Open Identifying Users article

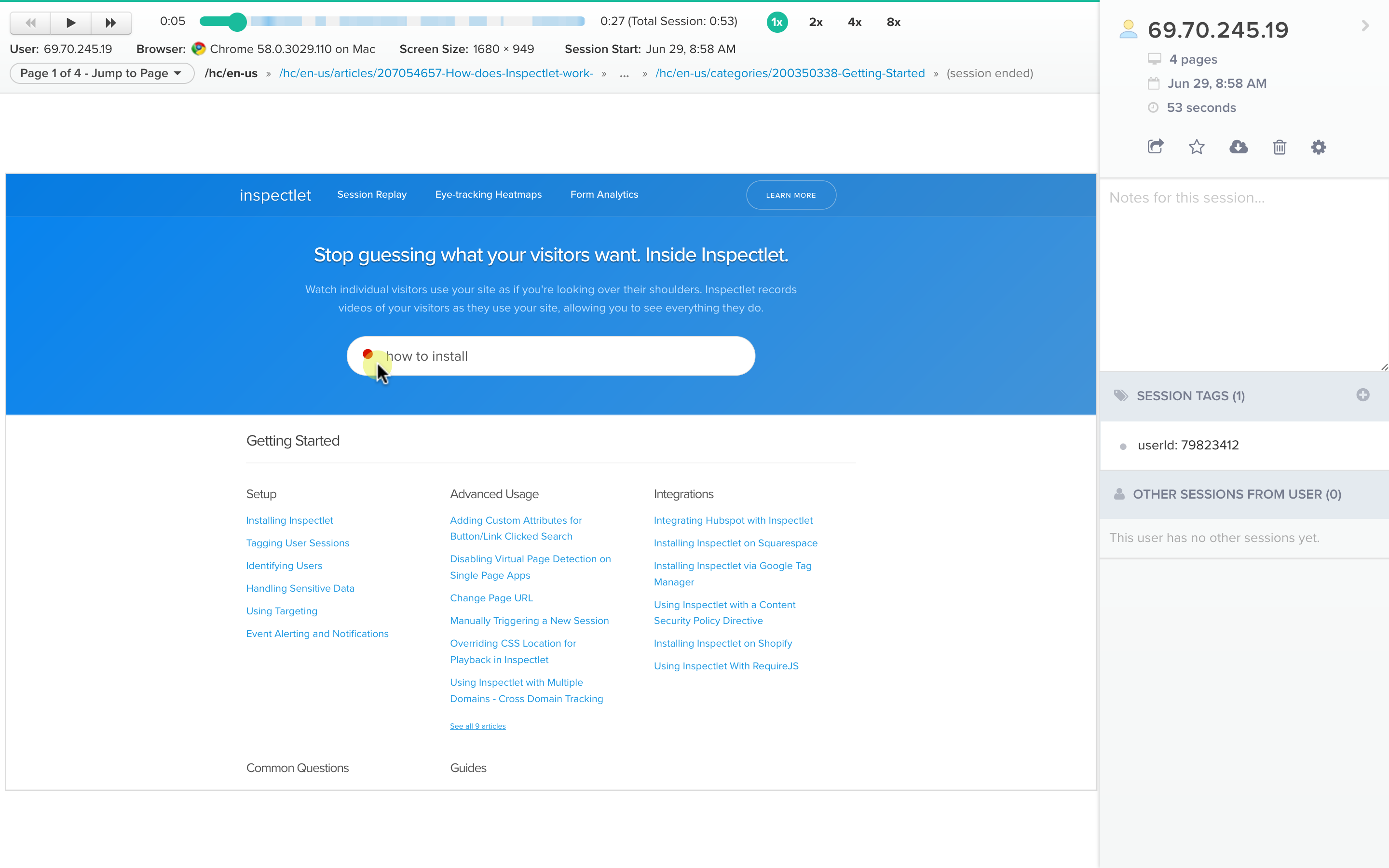tap(284, 566)
